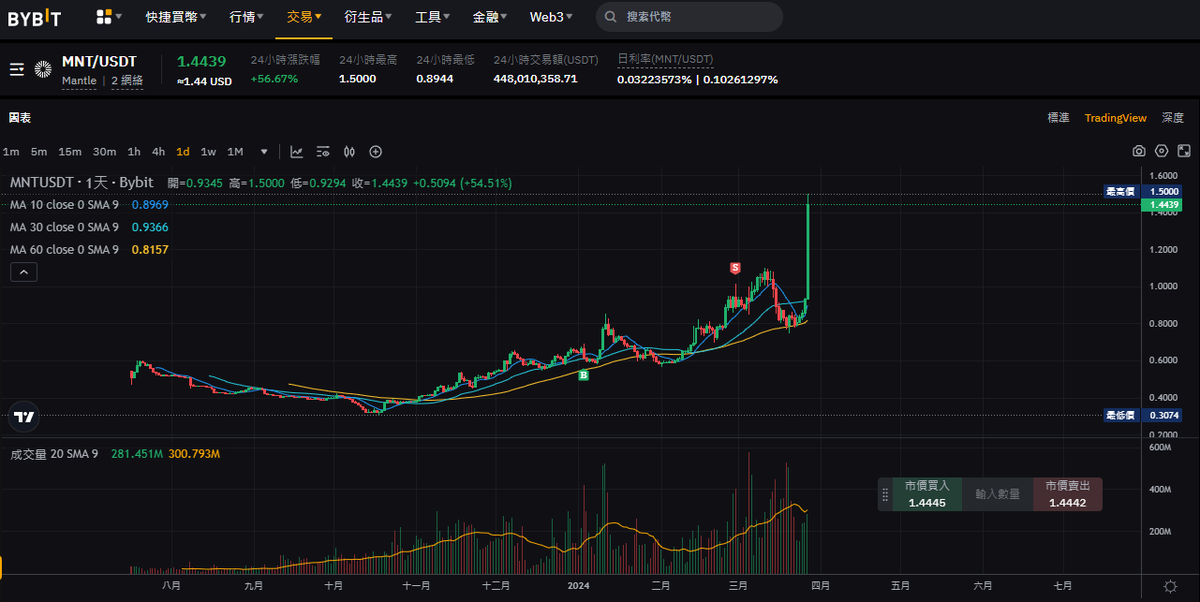Screen dimensions: 1200x602
Task: Click the +56.67% 24h change value
Action: pos(274,79)
